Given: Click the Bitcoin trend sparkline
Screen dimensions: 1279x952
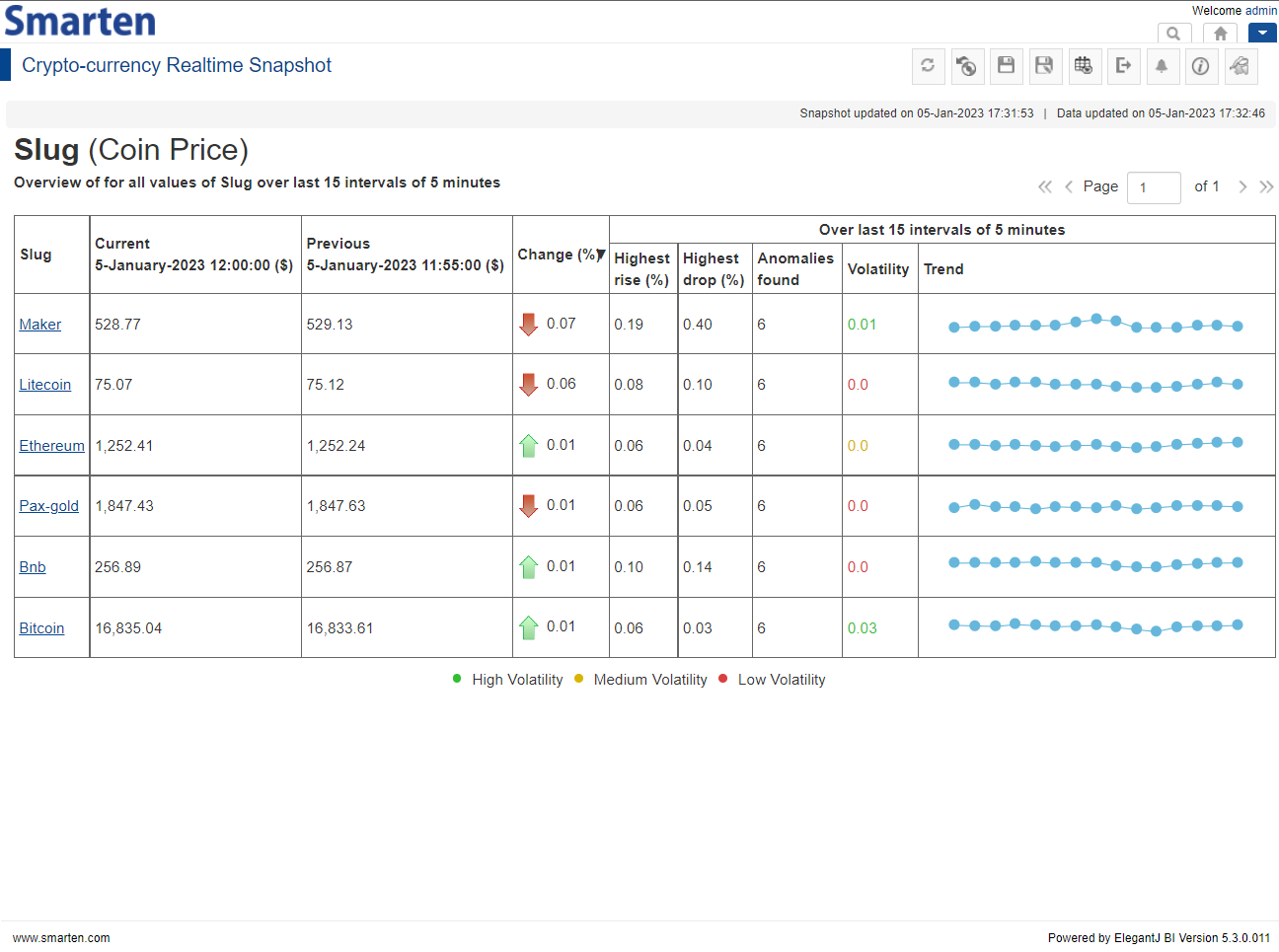Looking at the screenshot, I should click(1095, 625).
